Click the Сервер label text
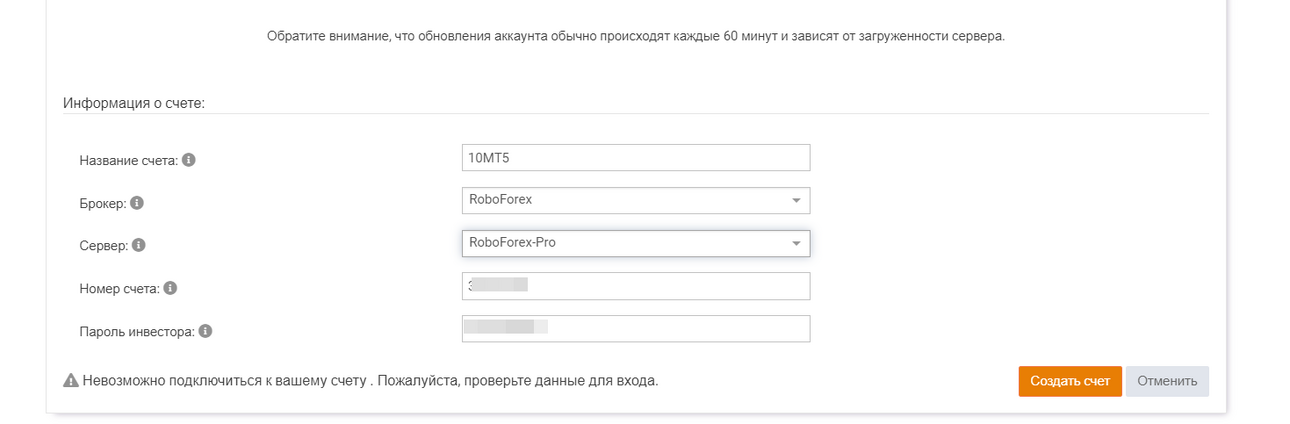The width and height of the screenshot is (1290, 424). 103,245
